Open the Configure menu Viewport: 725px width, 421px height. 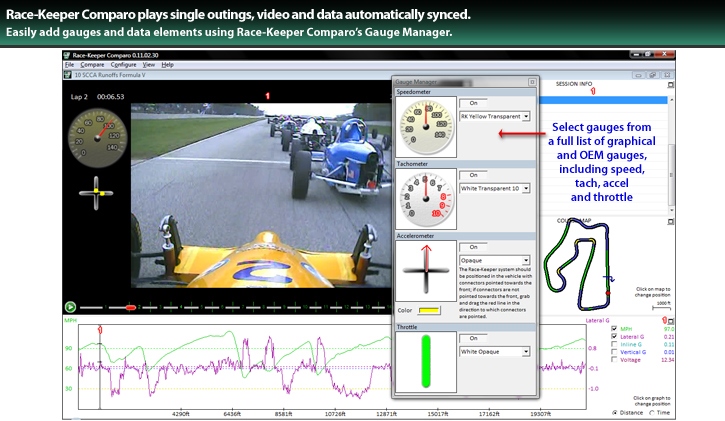point(124,64)
